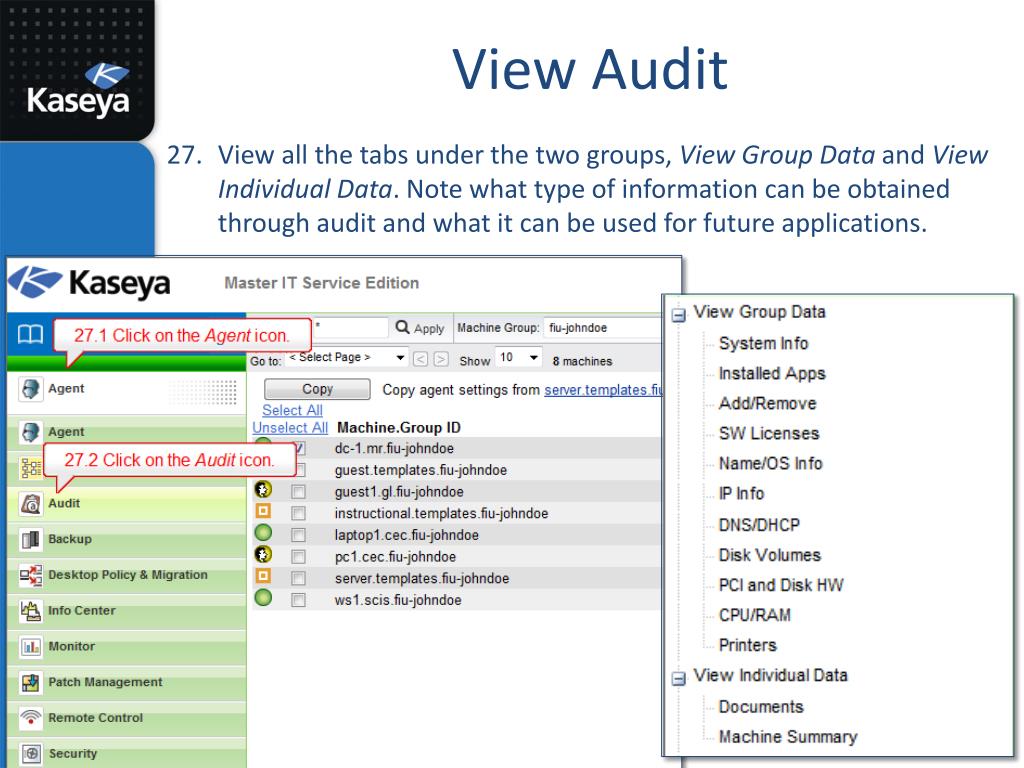Click the green status icon for ws1.scis.fiu-johndoe
This screenshot has width=1024, height=768.
[x=263, y=598]
